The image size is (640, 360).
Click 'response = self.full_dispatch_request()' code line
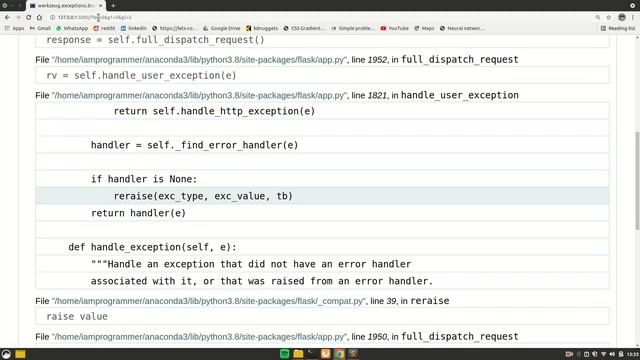pos(322,40)
